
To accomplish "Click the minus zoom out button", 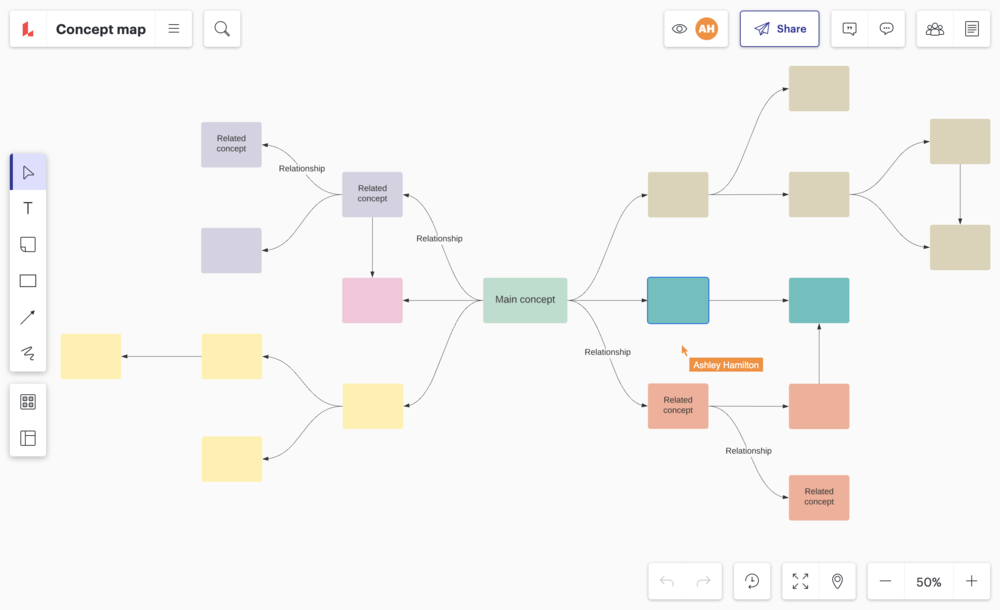I will point(885,582).
